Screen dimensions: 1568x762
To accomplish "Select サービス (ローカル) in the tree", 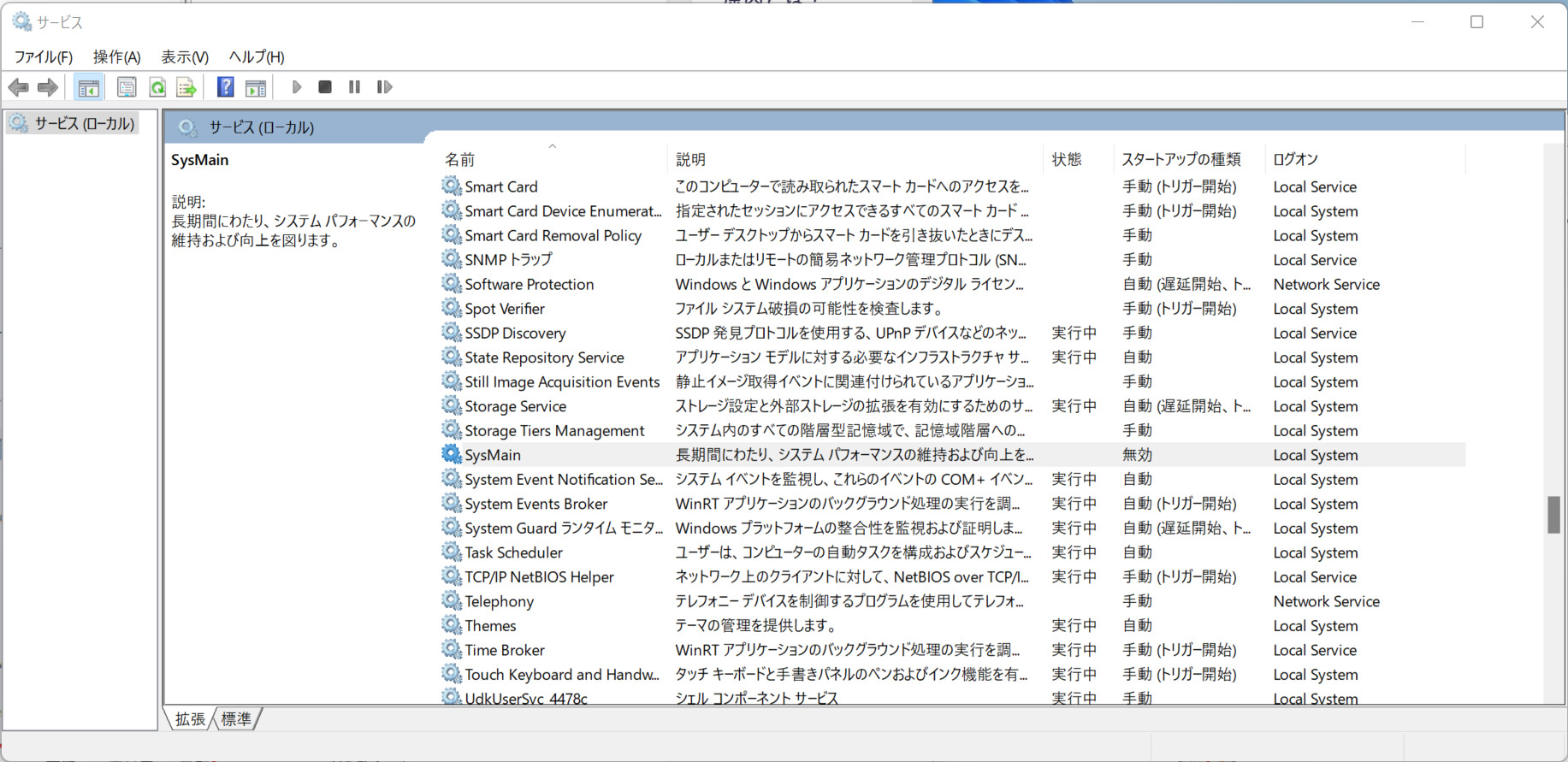I will [x=84, y=124].
